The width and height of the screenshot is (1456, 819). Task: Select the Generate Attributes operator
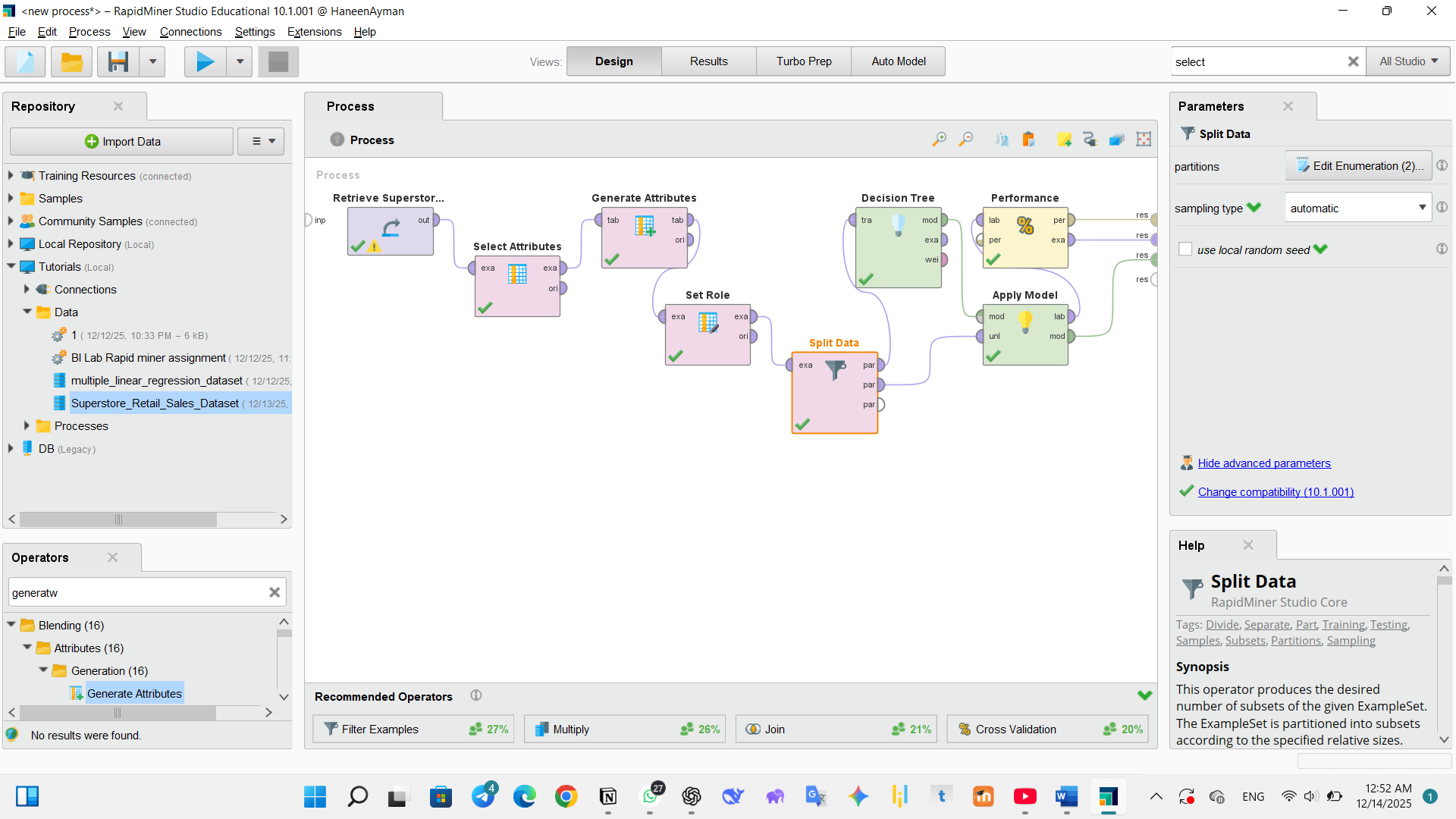645,237
